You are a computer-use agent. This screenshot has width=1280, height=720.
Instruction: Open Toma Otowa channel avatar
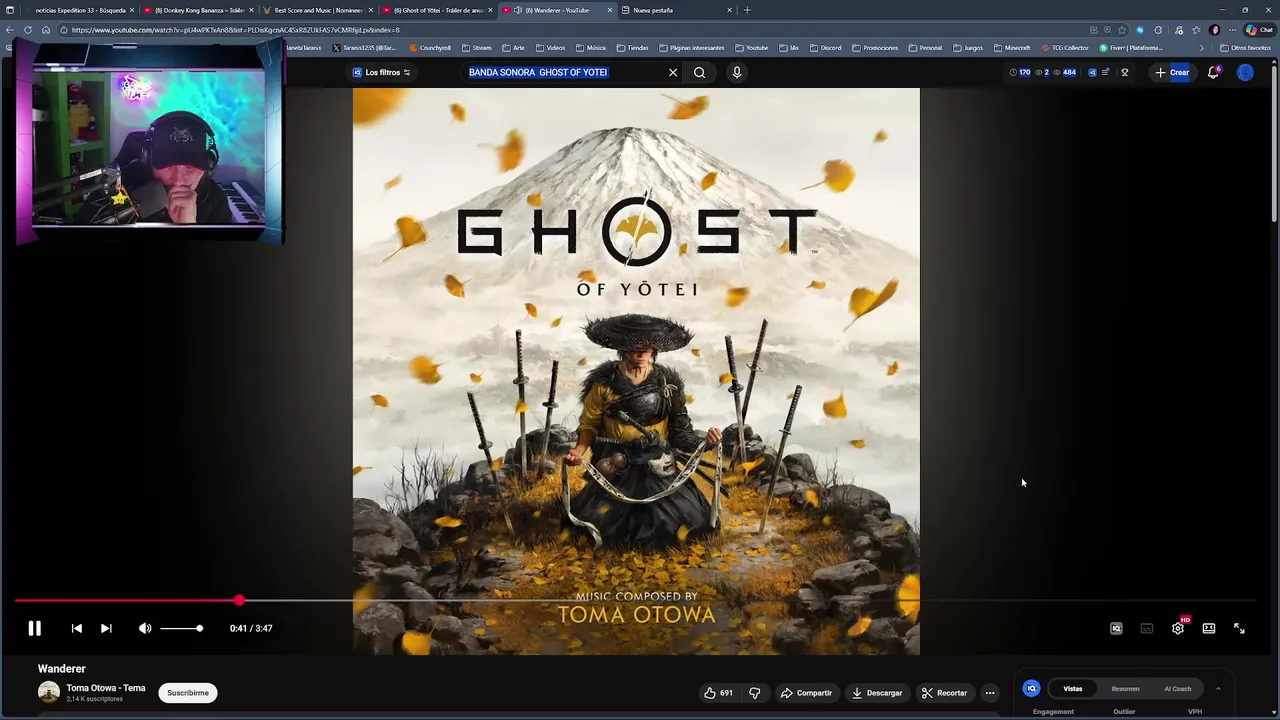(49, 692)
